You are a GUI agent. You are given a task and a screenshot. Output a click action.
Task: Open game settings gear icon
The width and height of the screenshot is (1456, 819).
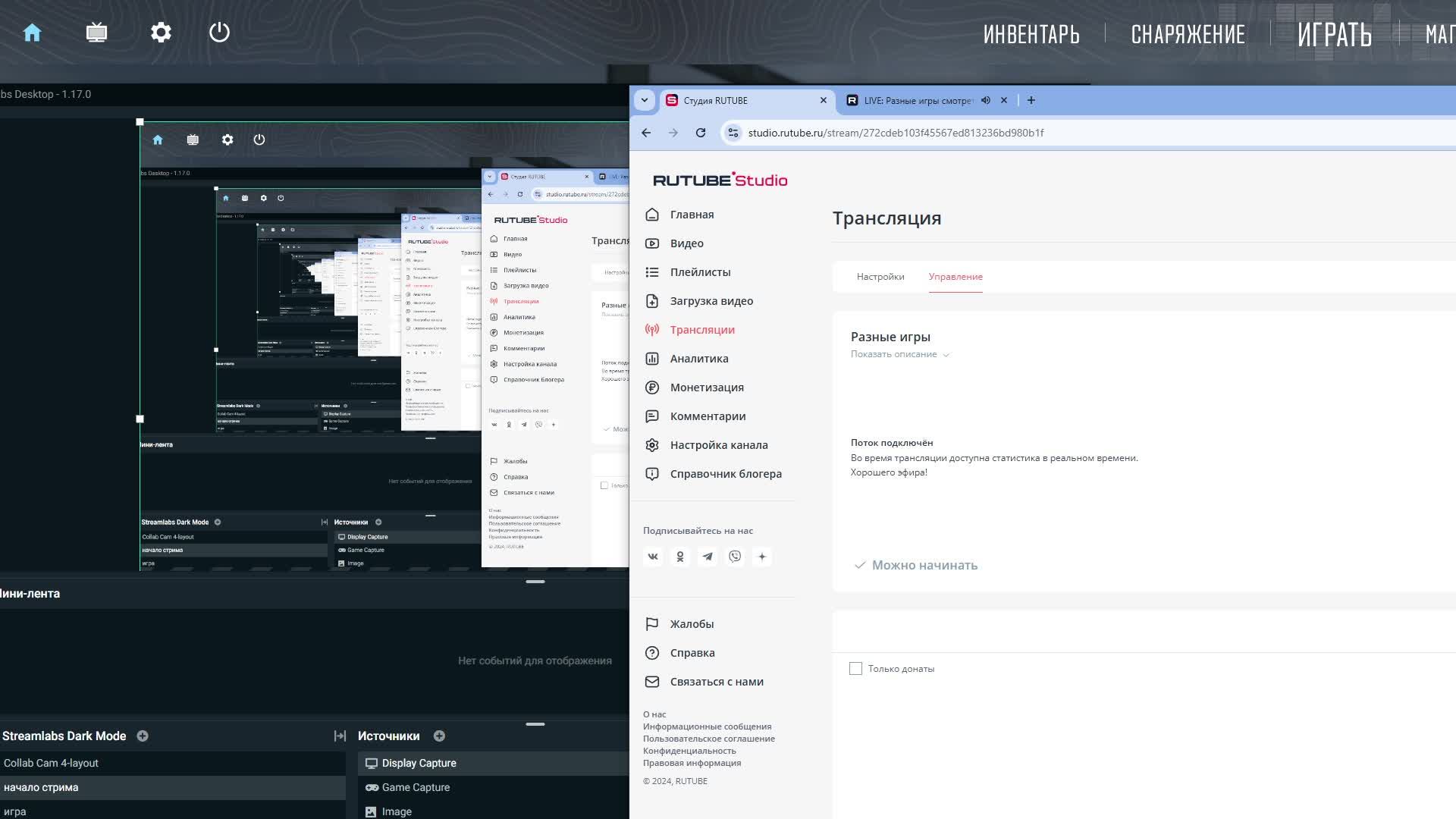[161, 33]
